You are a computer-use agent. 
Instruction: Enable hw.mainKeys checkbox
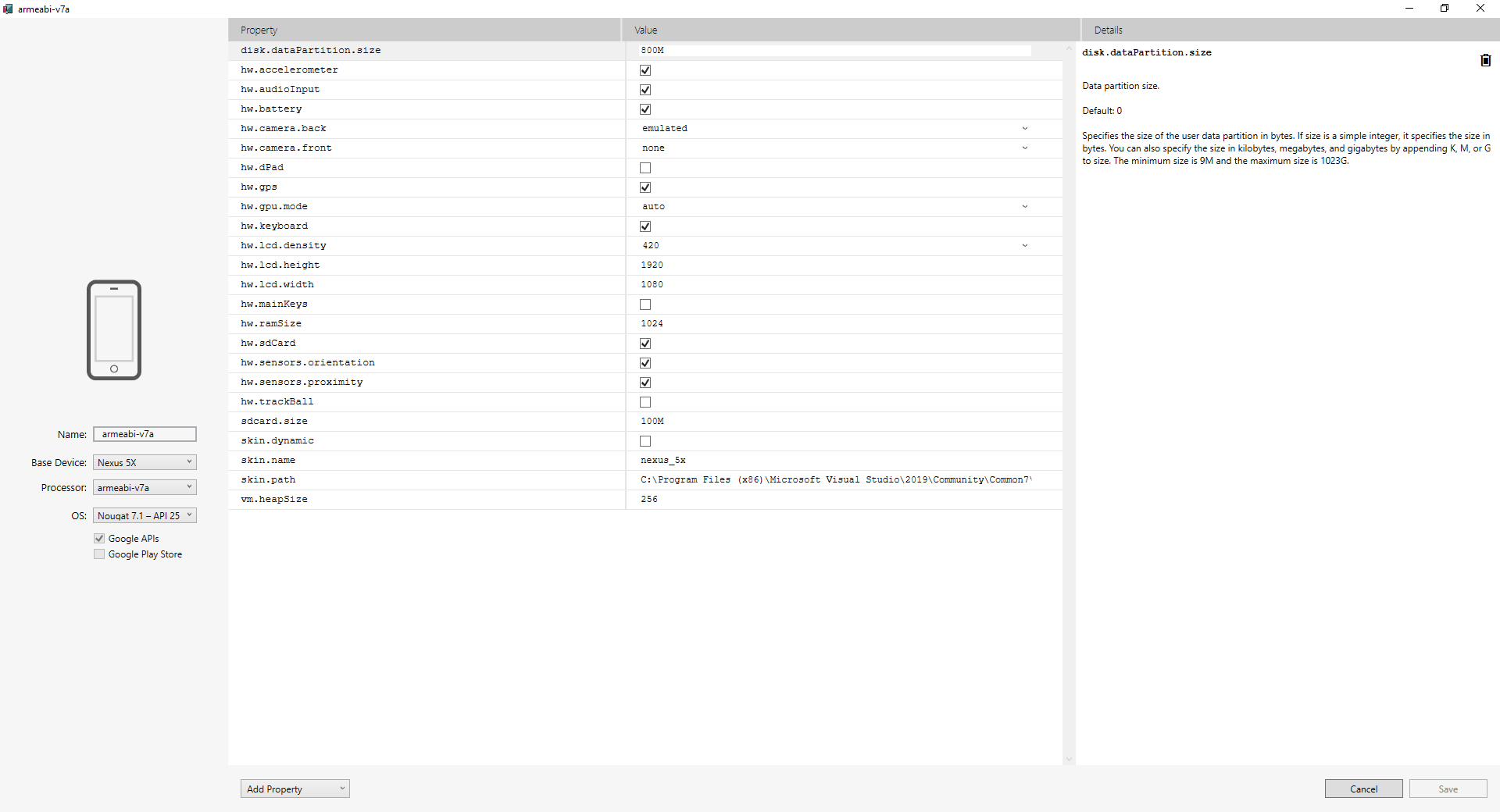pos(645,304)
